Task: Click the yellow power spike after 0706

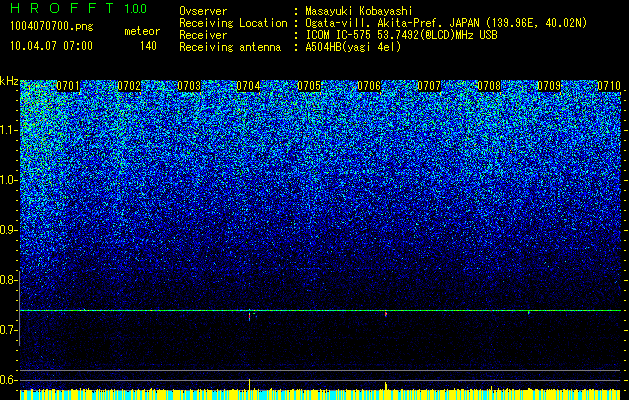Action: 386,386
